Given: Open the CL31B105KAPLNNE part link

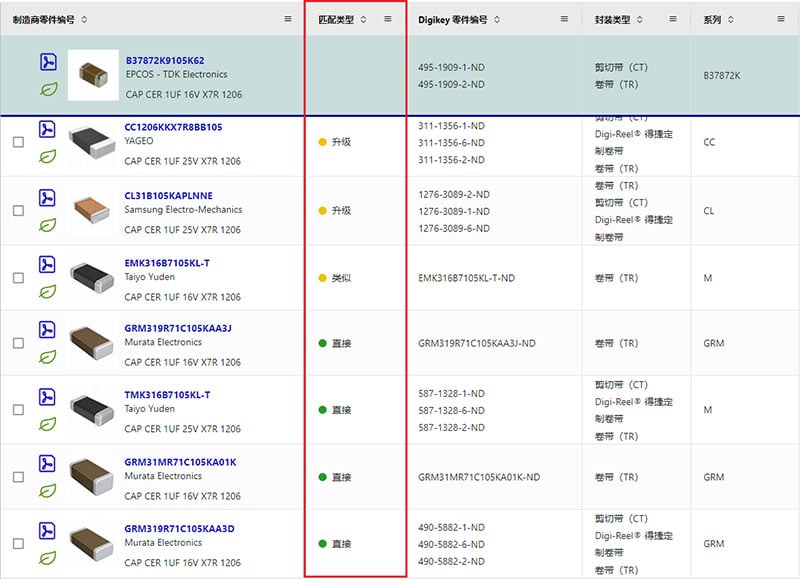Looking at the screenshot, I should 168,195.
